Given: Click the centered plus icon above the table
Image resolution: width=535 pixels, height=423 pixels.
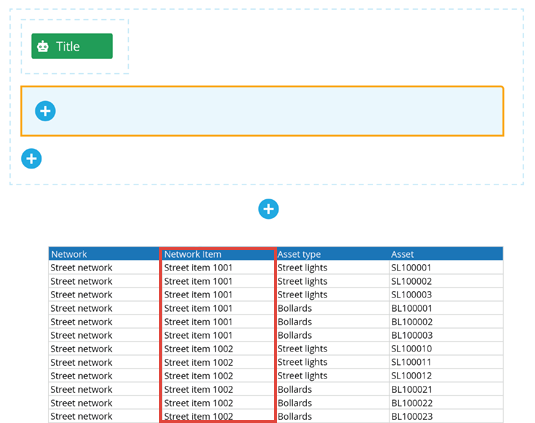Looking at the screenshot, I should point(269,209).
